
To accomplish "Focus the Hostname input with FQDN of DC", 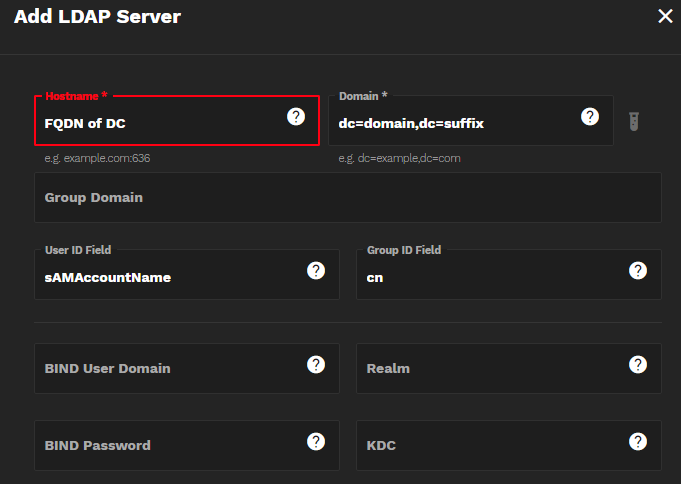I will click(x=160, y=123).
